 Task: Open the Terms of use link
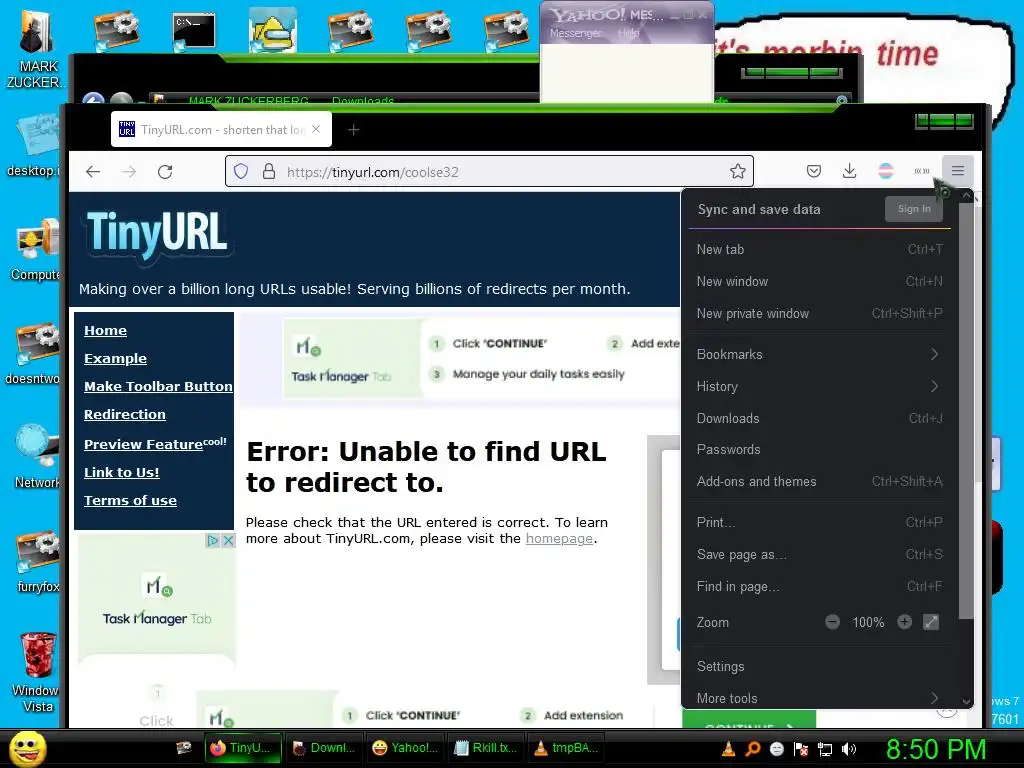point(130,500)
